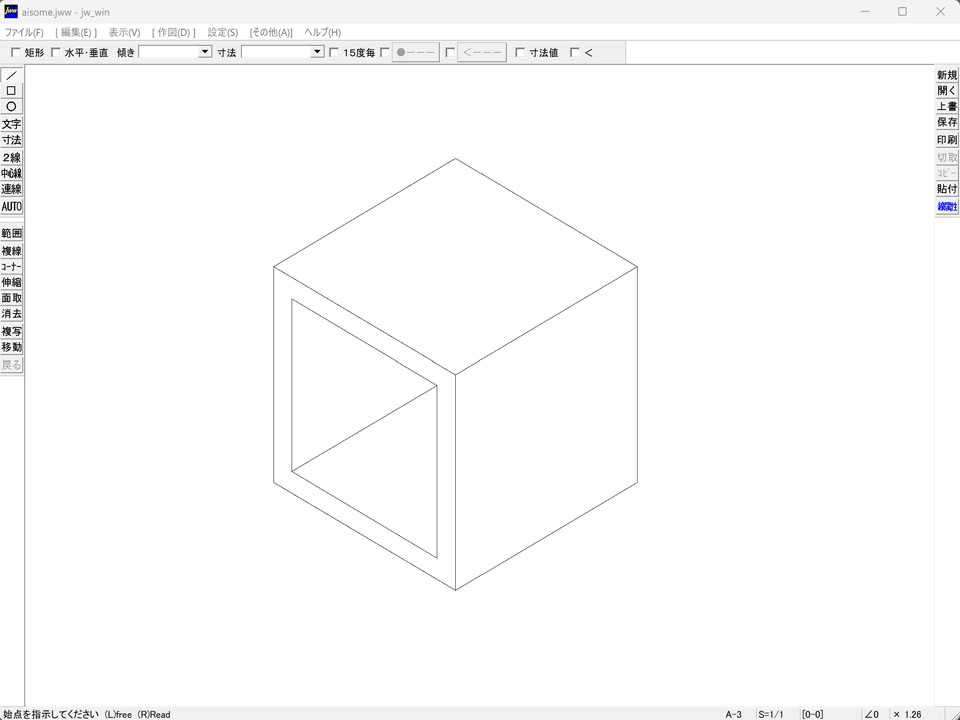Open the ファイル(F) menu
Image resolution: width=960 pixels, height=720 pixels.
tap(24, 33)
